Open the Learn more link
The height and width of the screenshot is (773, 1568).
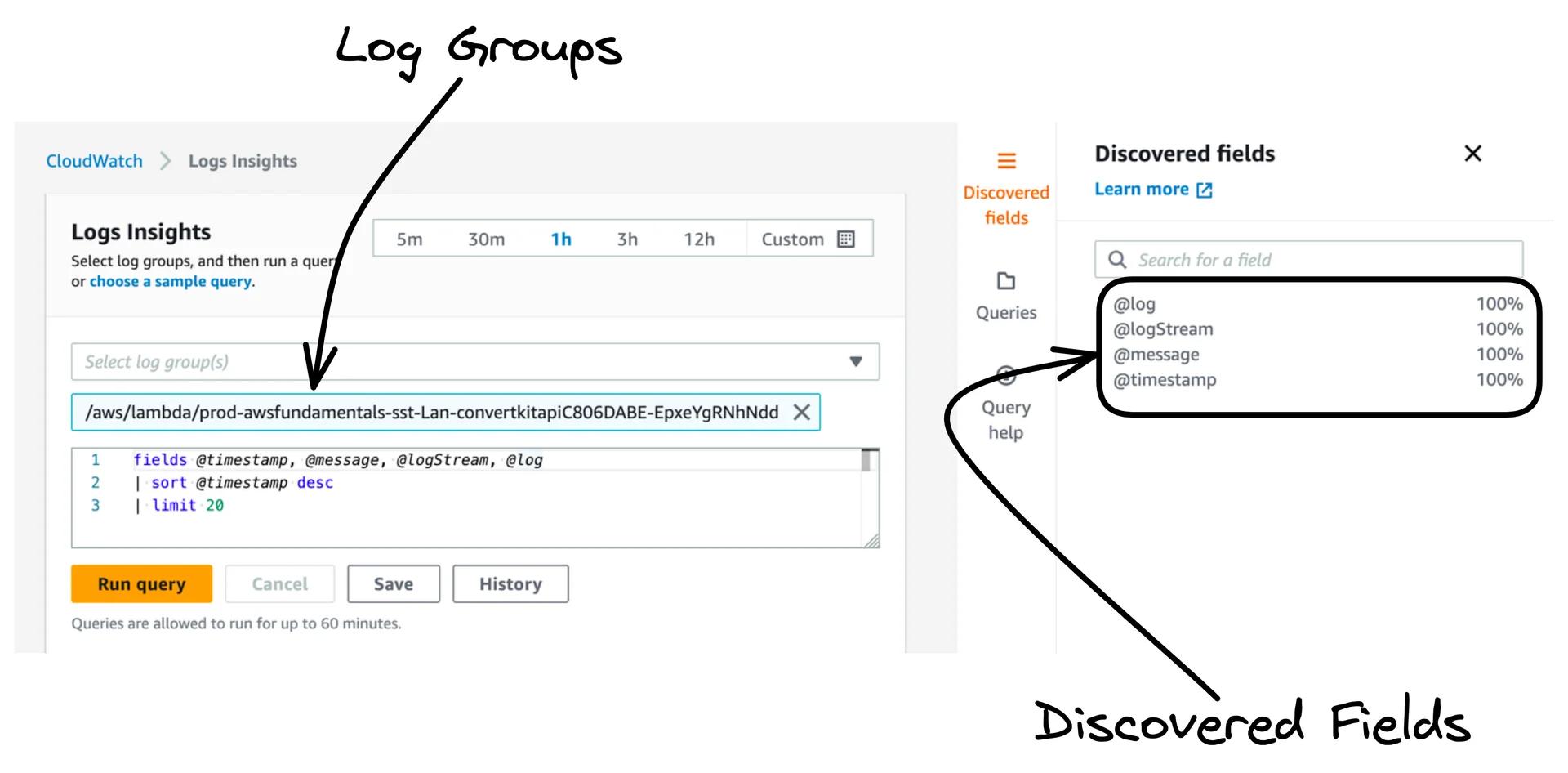pos(1142,189)
